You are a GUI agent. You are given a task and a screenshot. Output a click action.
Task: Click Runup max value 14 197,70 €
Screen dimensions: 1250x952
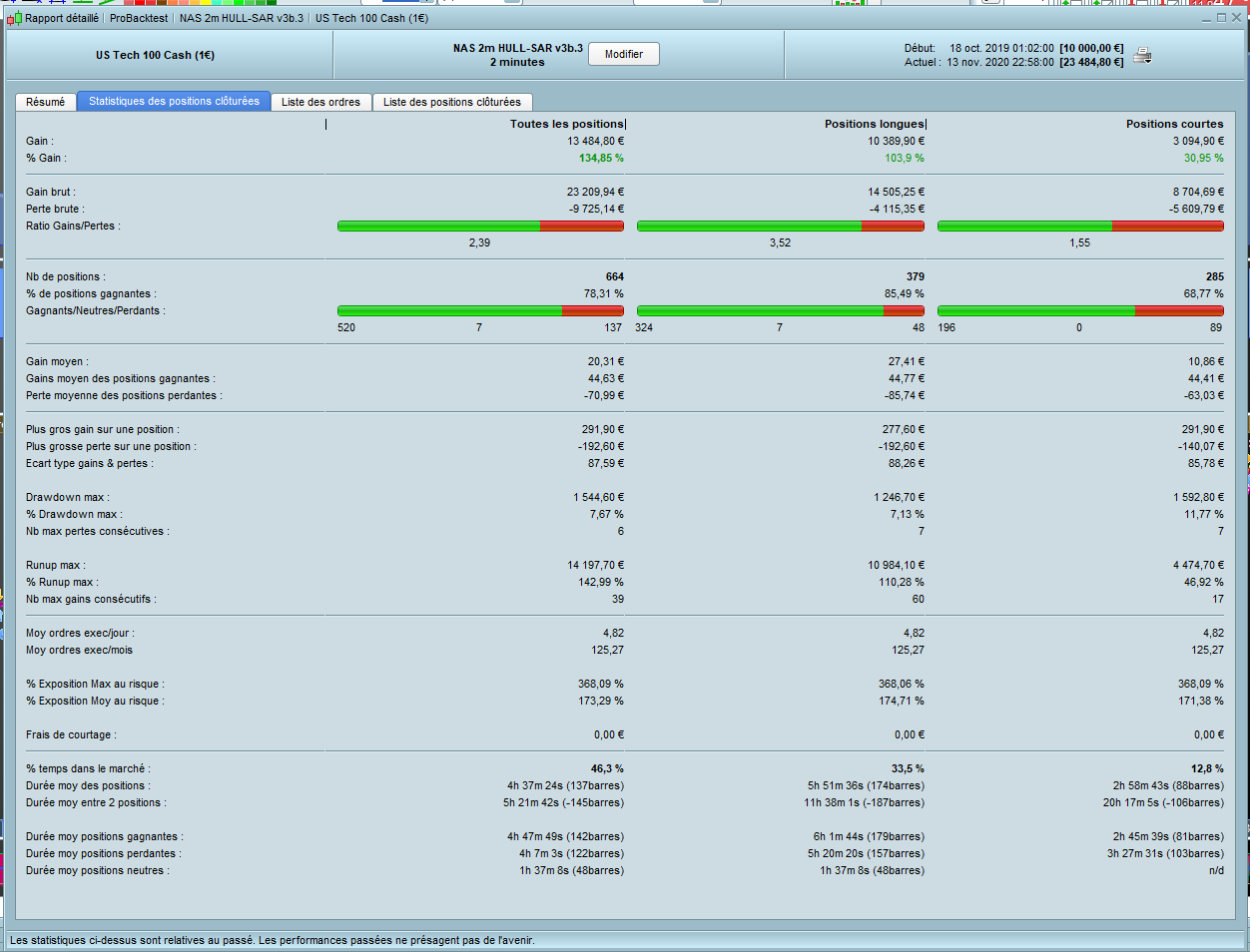coord(596,565)
